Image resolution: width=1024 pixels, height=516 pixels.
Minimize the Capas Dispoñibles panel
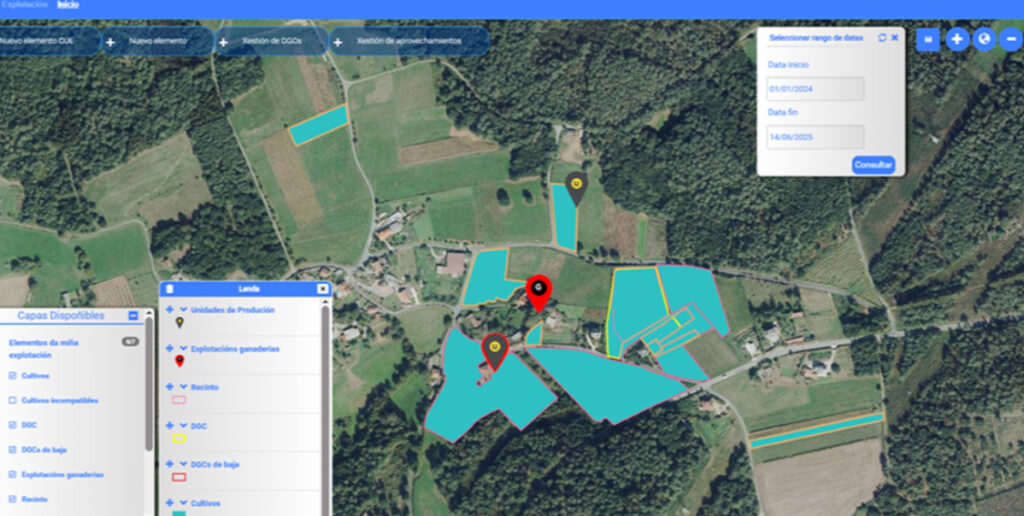tap(133, 316)
